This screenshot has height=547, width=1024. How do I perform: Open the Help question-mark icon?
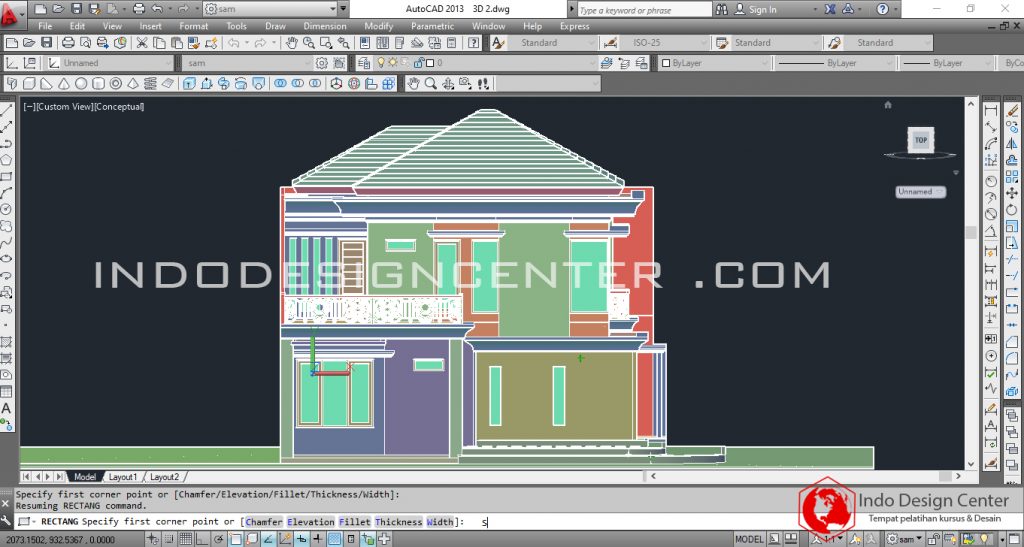point(473,43)
